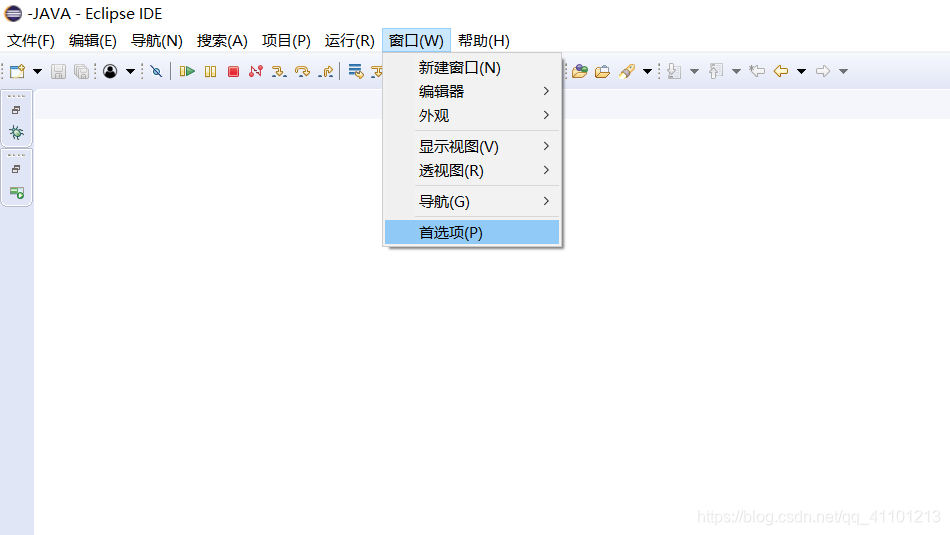950x535 pixels.
Task: Click the Step Over icon
Action: tap(302, 71)
